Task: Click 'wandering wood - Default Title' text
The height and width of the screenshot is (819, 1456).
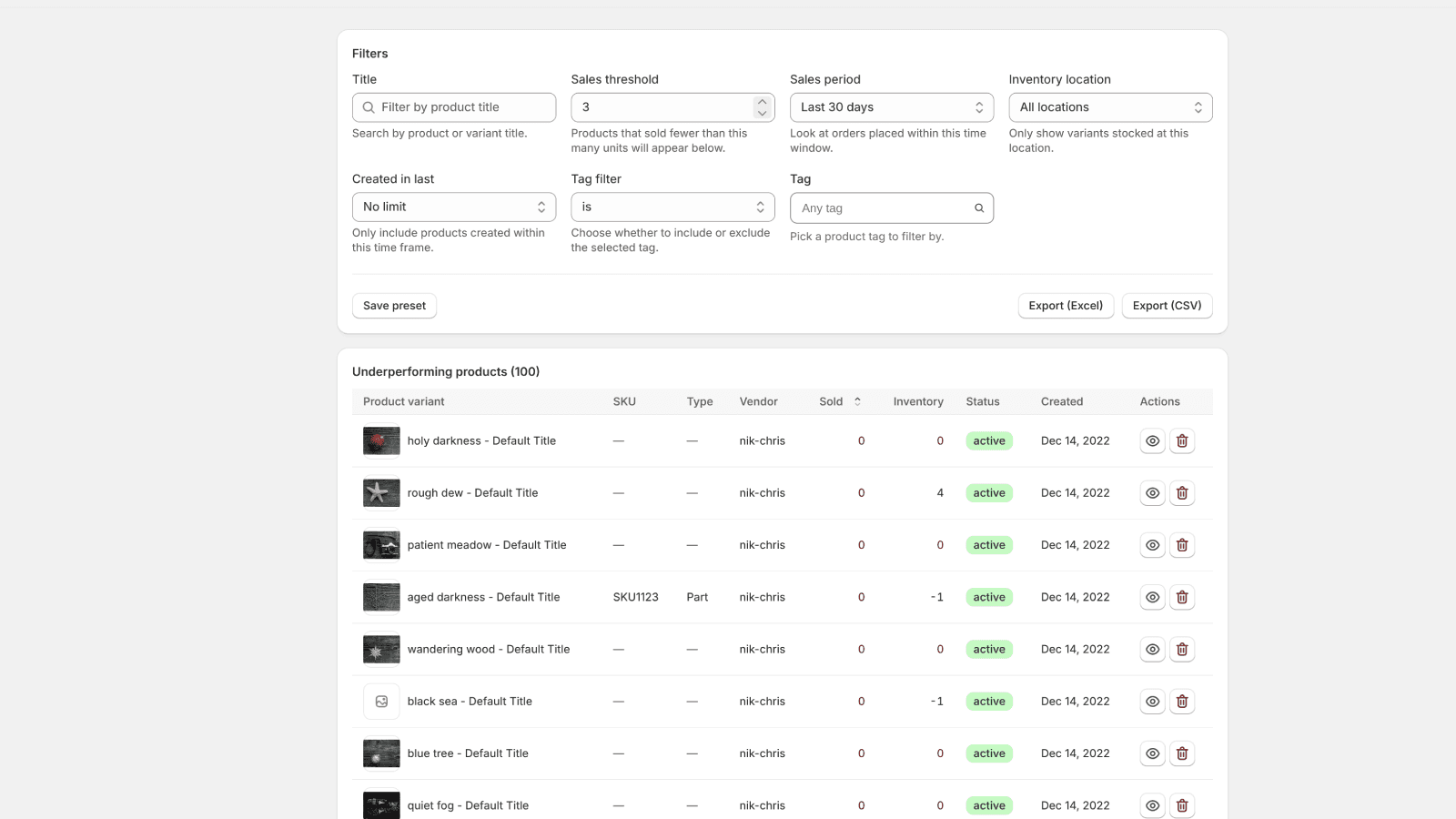Action: click(489, 649)
